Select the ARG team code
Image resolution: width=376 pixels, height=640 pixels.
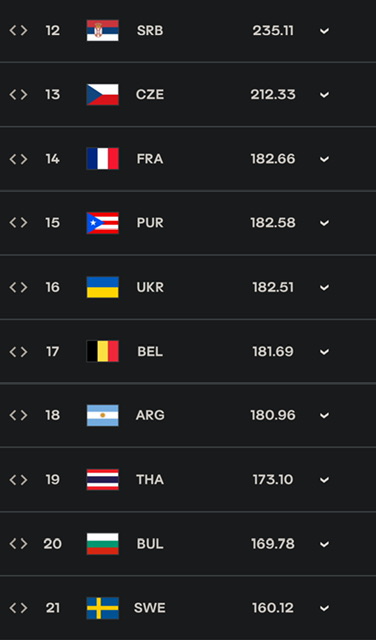pyautogui.click(x=150, y=416)
